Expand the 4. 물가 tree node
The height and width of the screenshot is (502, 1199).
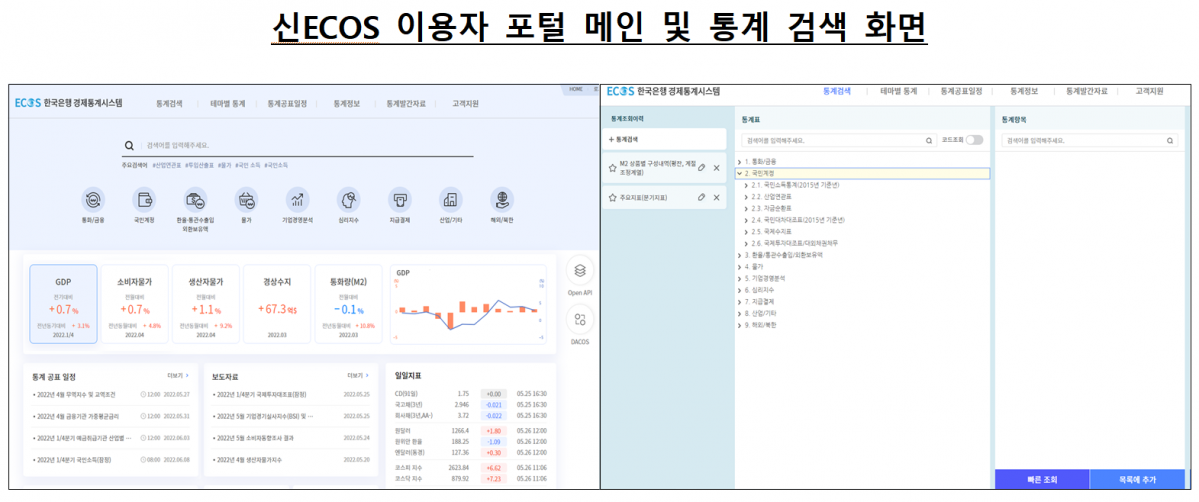[x=739, y=266]
